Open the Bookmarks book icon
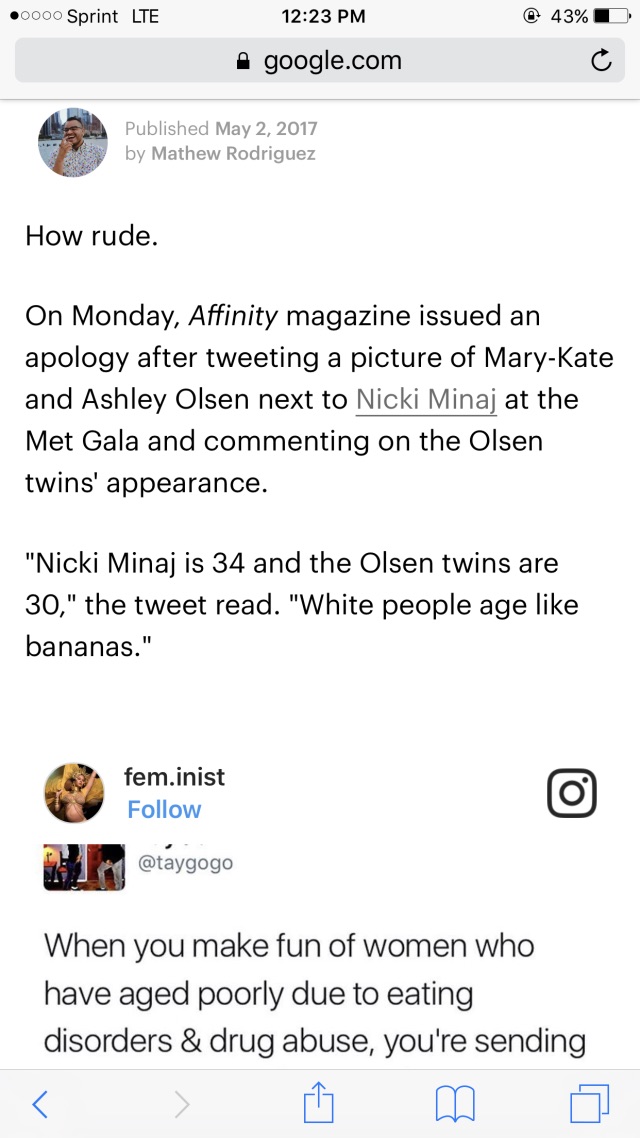 pos(455,1103)
